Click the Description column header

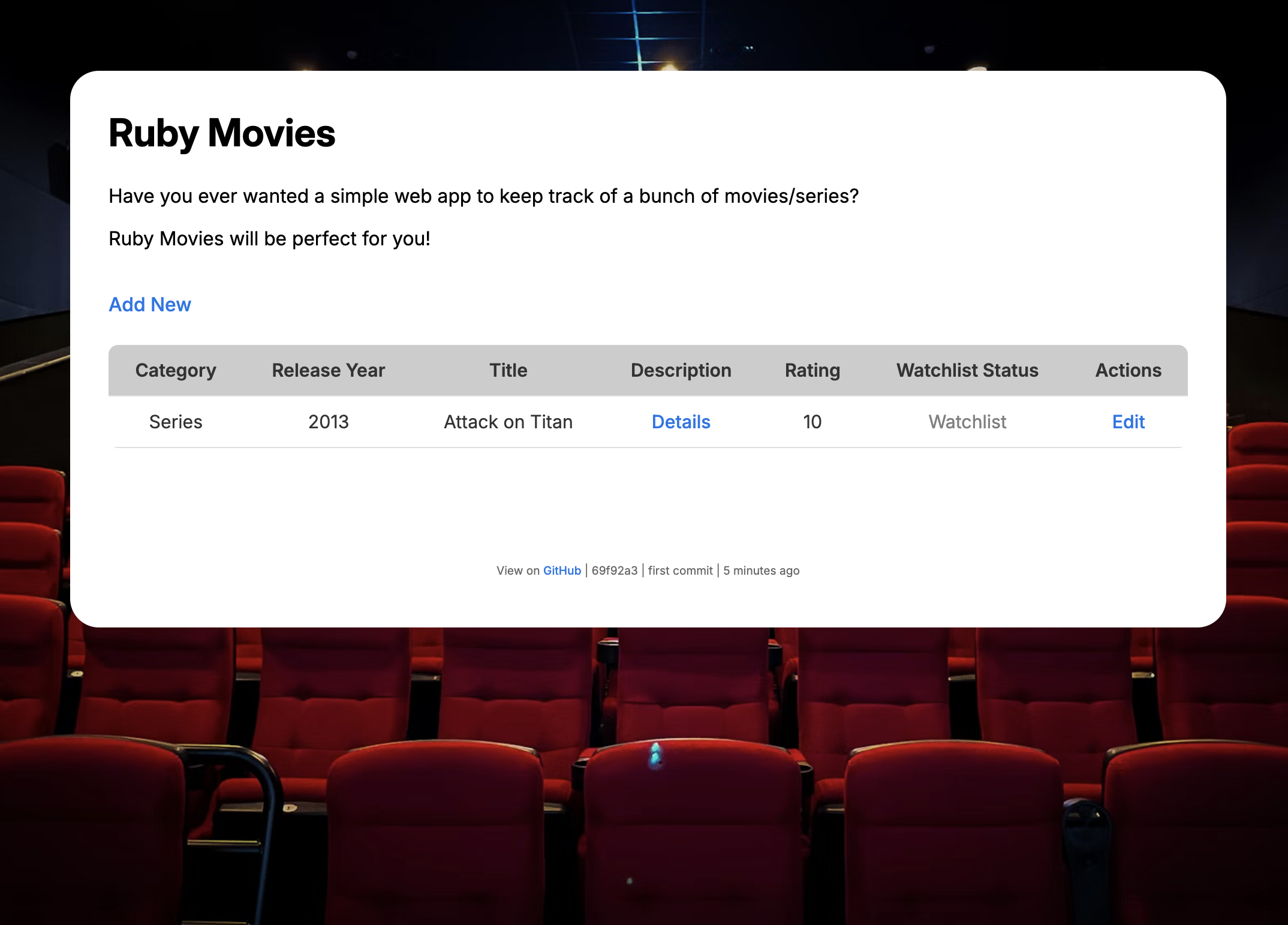(681, 370)
